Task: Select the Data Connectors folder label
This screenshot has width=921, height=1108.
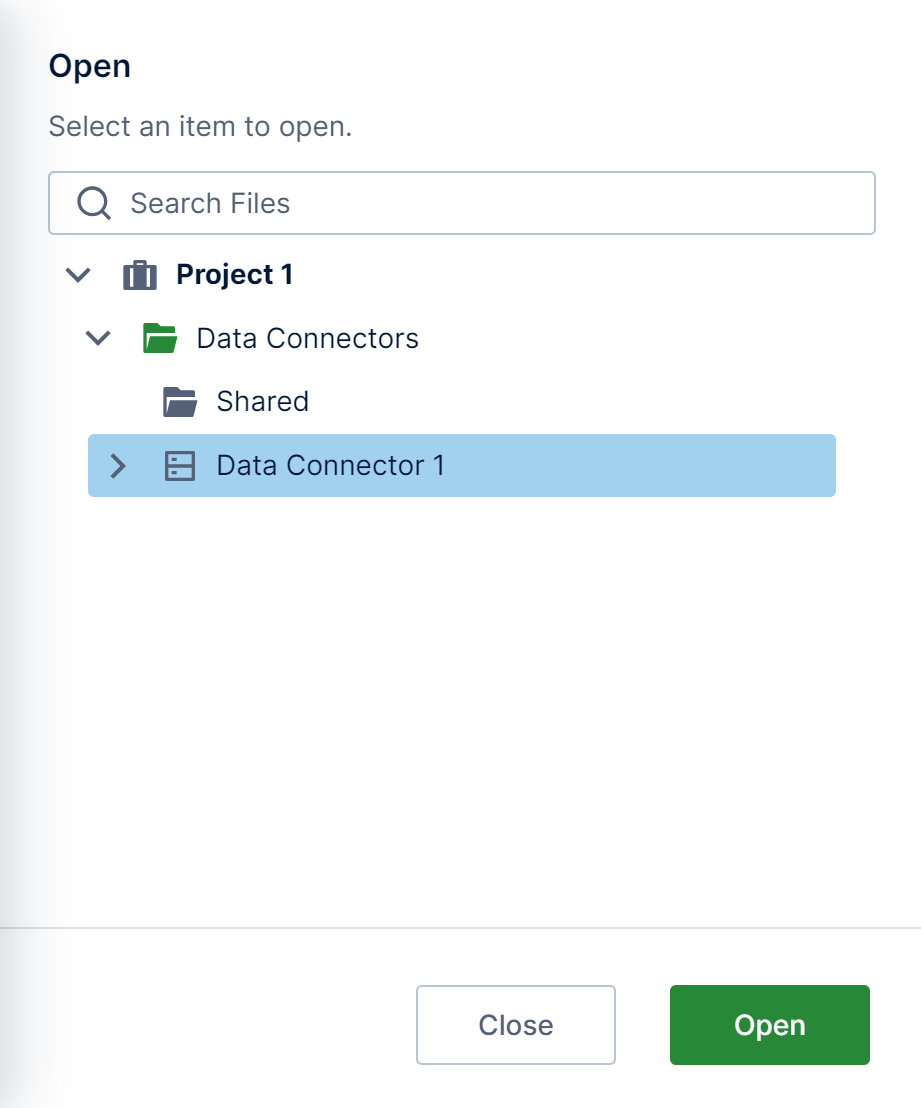Action: tap(307, 338)
